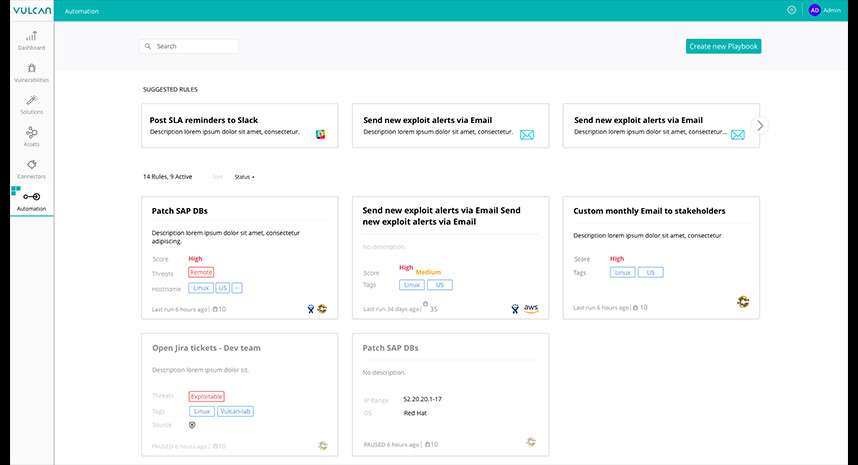
Task: Open the Status sort dropdown
Action: (x=245, y=177)
